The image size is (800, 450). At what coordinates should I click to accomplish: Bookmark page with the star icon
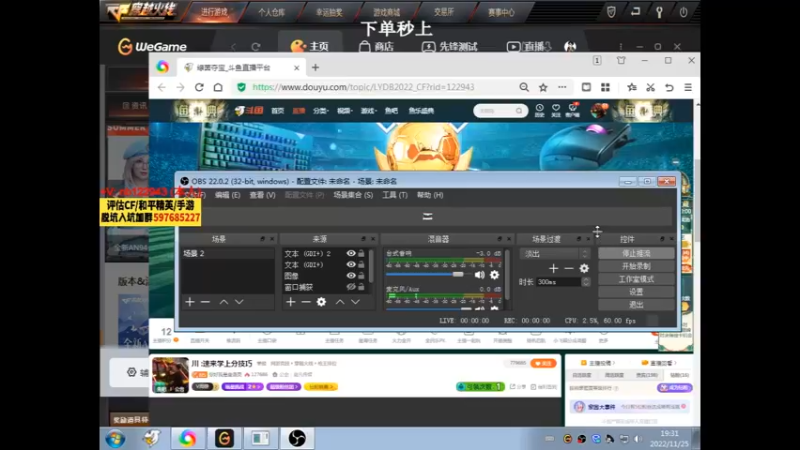543,87
